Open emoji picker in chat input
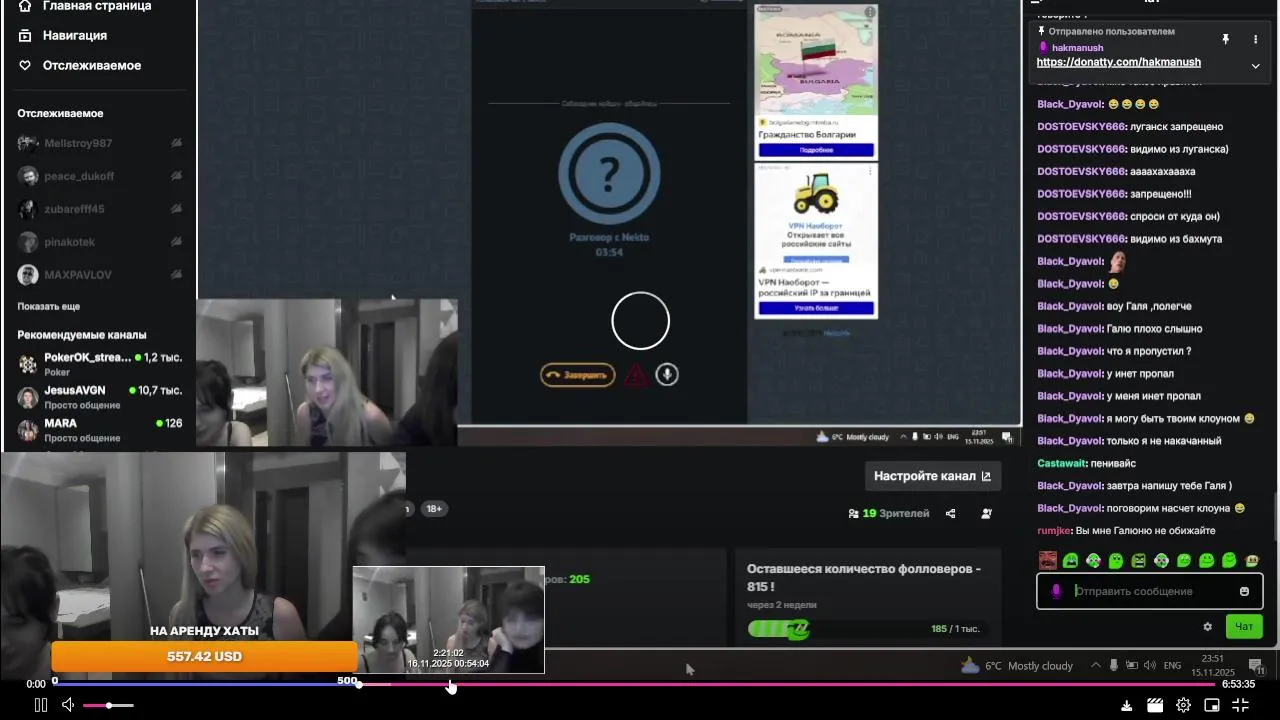The width and height of the screenshot is (1280, 720). 1244,591
